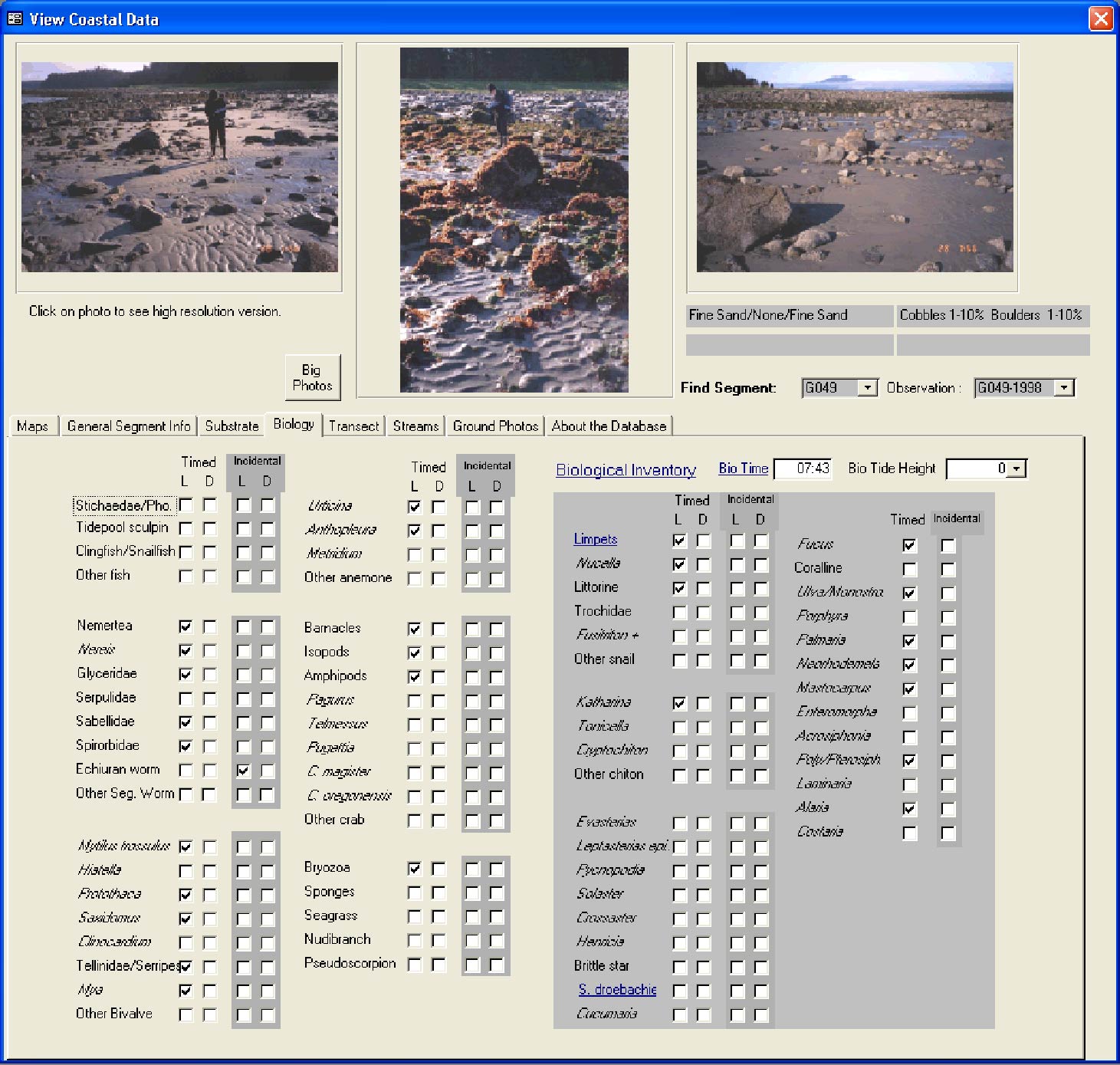Uncheck Bryozoa Timed L checkbox
Image resolution: width=1120 pixels, height=1065 pixels.
[415, 869]
